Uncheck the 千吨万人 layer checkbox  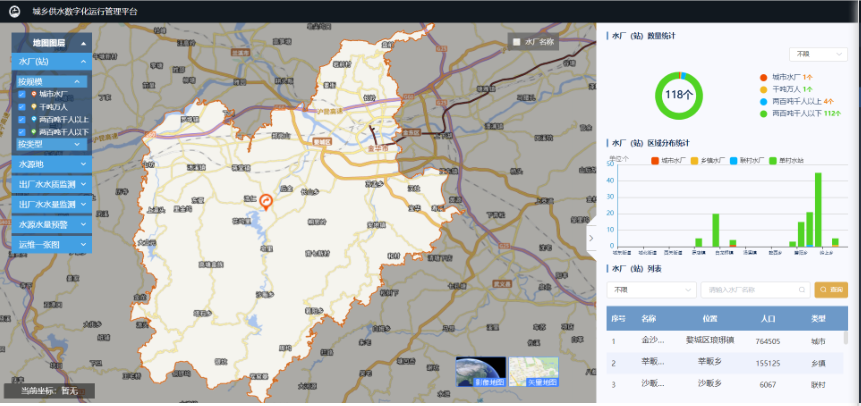coord(22,106)
